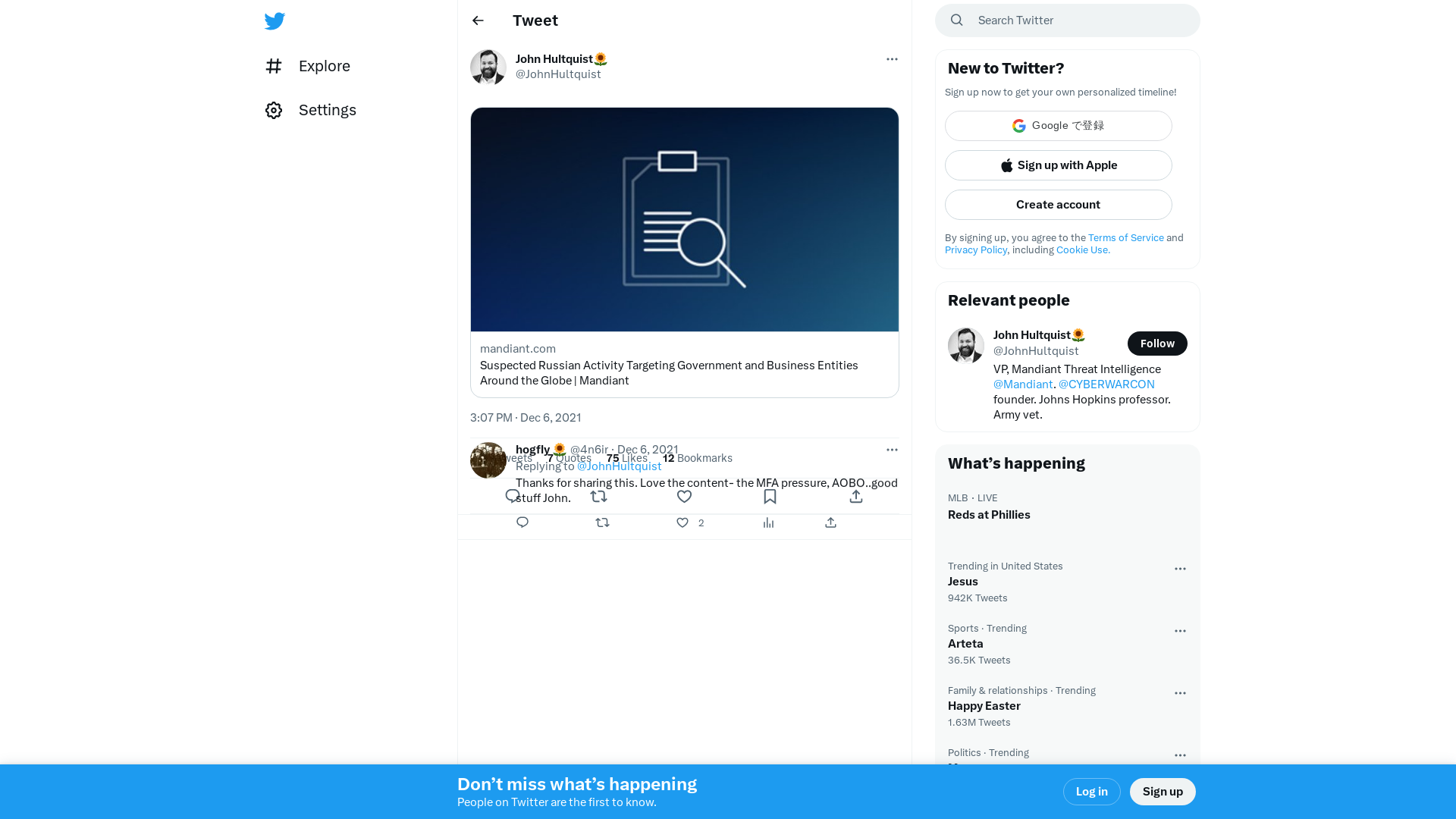
Task: Open the @Mandiant profile link
Action: point(1023,384)
